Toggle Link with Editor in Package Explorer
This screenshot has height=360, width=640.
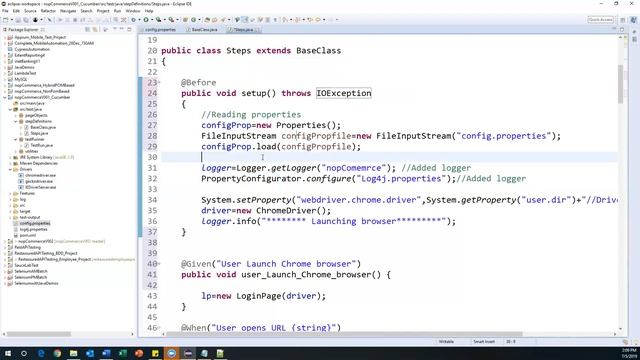coord(95,30)
